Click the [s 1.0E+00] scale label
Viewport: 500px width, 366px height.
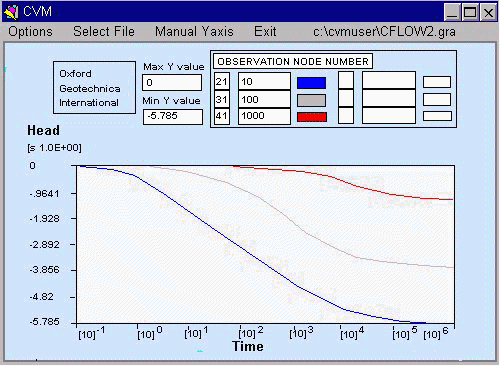click(x=54, y=148)
